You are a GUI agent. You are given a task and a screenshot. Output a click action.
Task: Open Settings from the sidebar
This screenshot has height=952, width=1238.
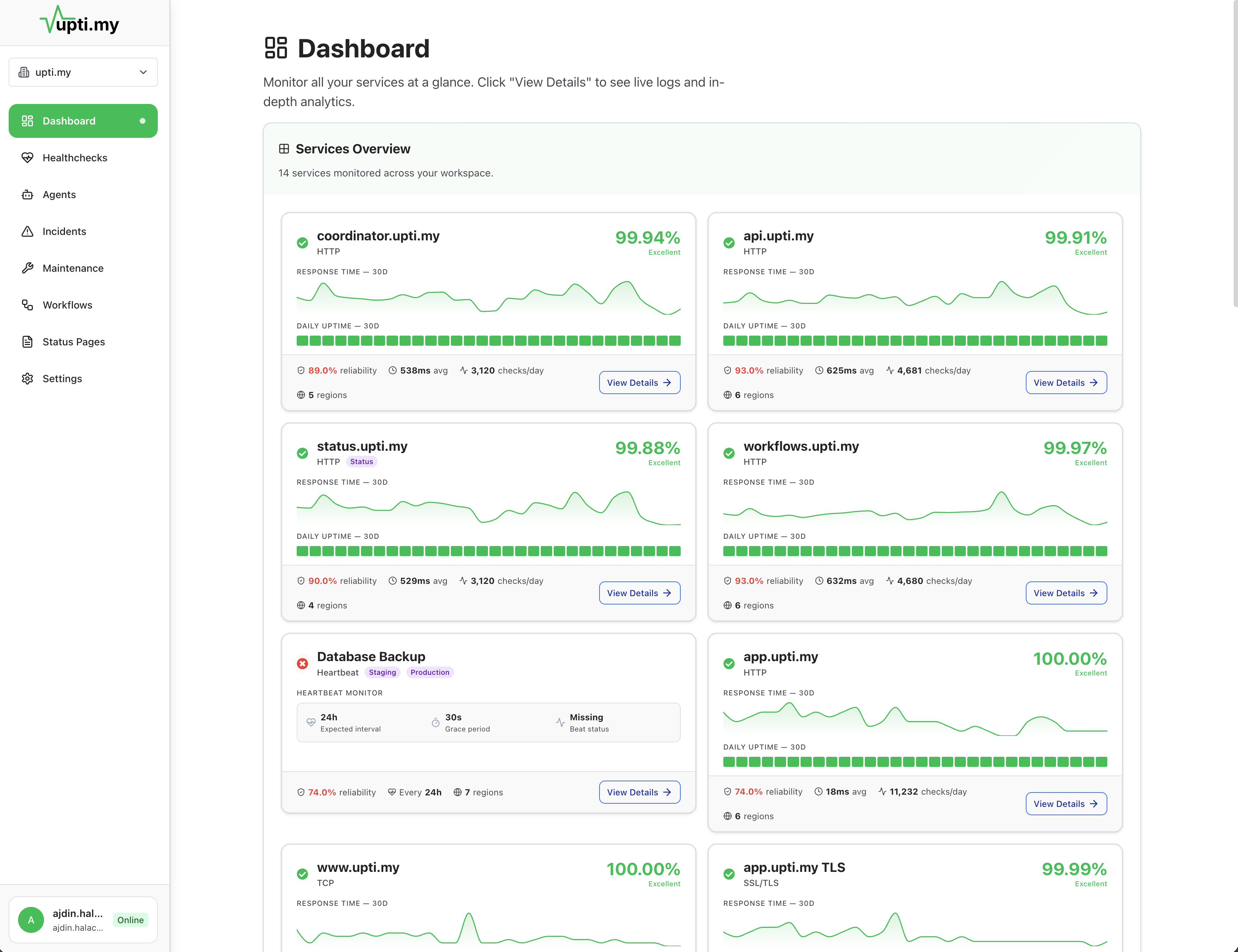[x=83, y=379]
